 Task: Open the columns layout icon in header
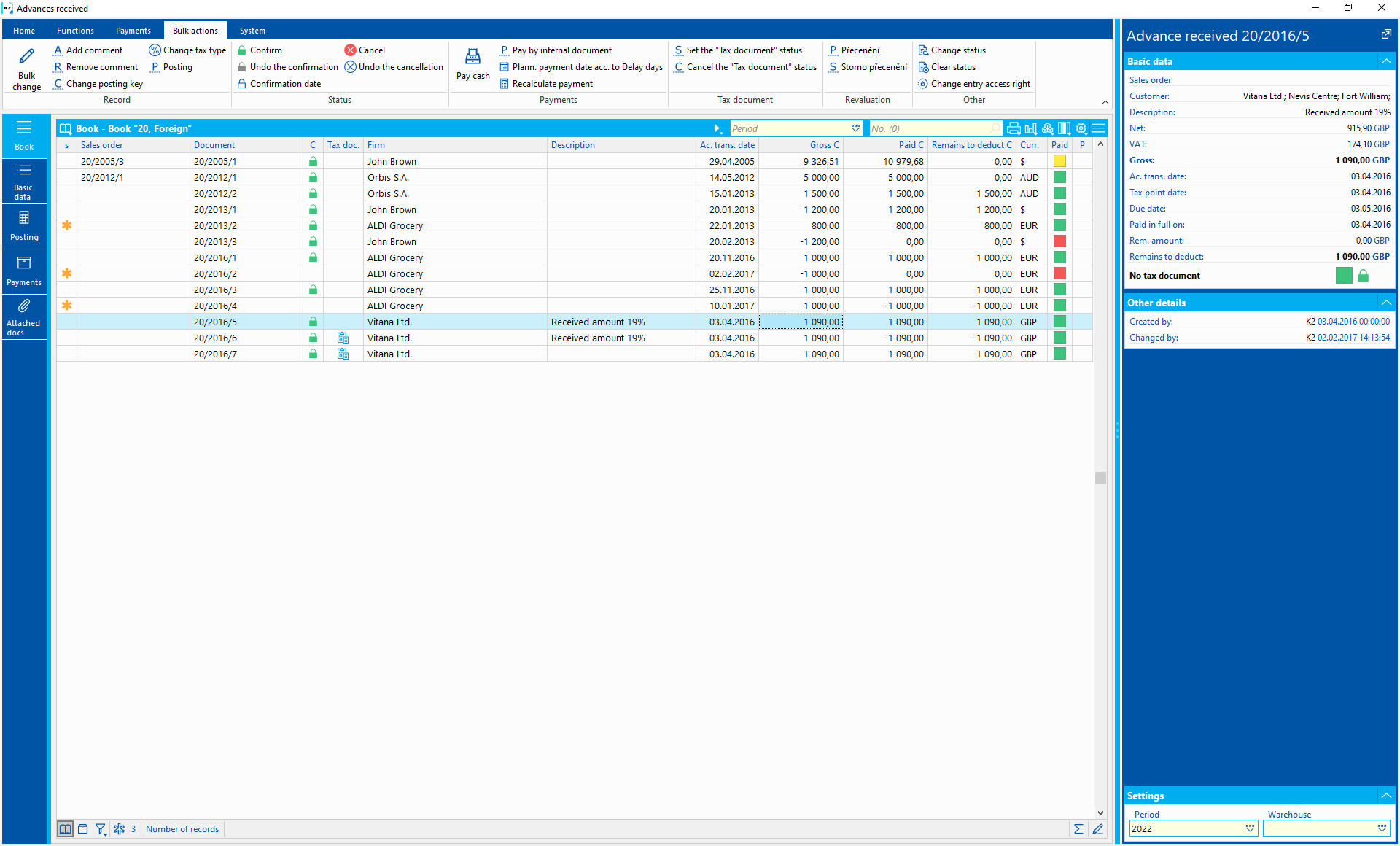pos(1065,128)
